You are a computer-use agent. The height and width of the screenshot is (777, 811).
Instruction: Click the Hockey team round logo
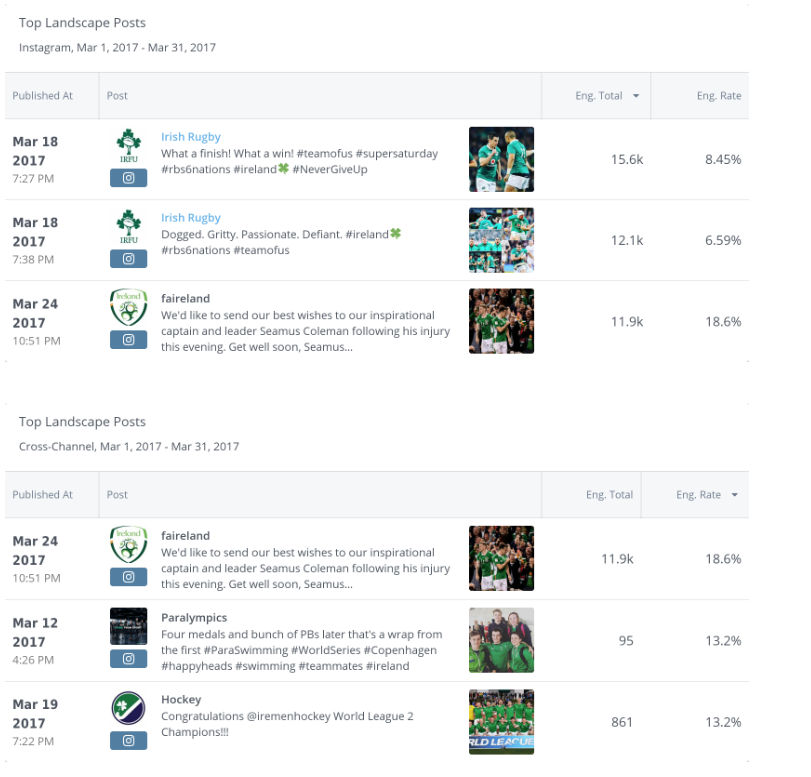128,708
